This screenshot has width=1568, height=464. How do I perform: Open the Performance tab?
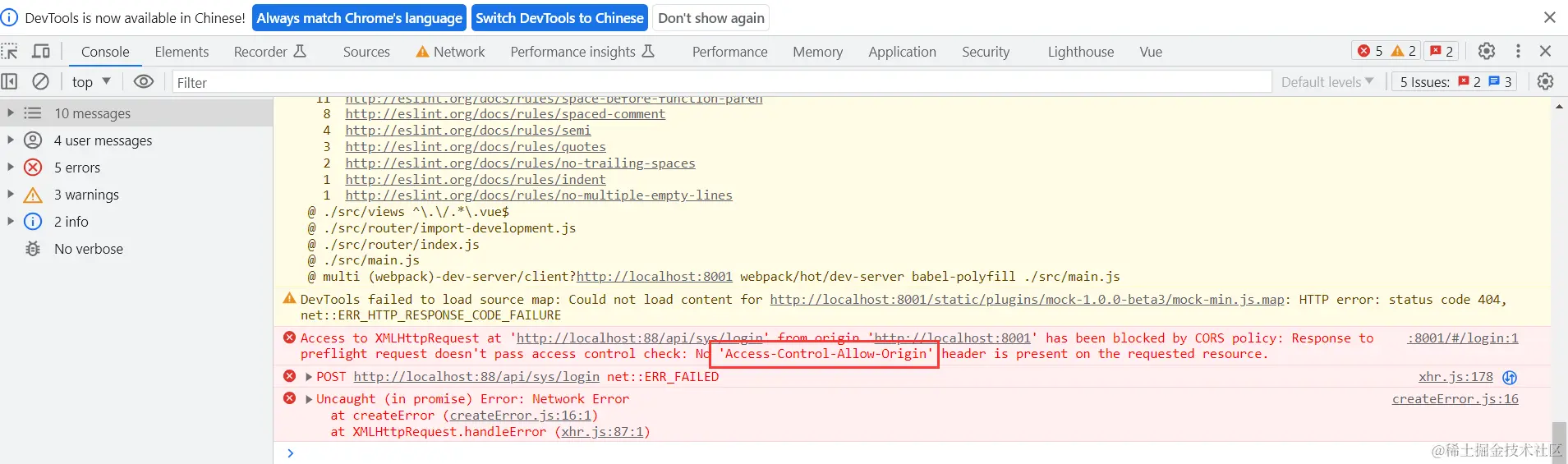pyautogui.click(x=729, y=52)
